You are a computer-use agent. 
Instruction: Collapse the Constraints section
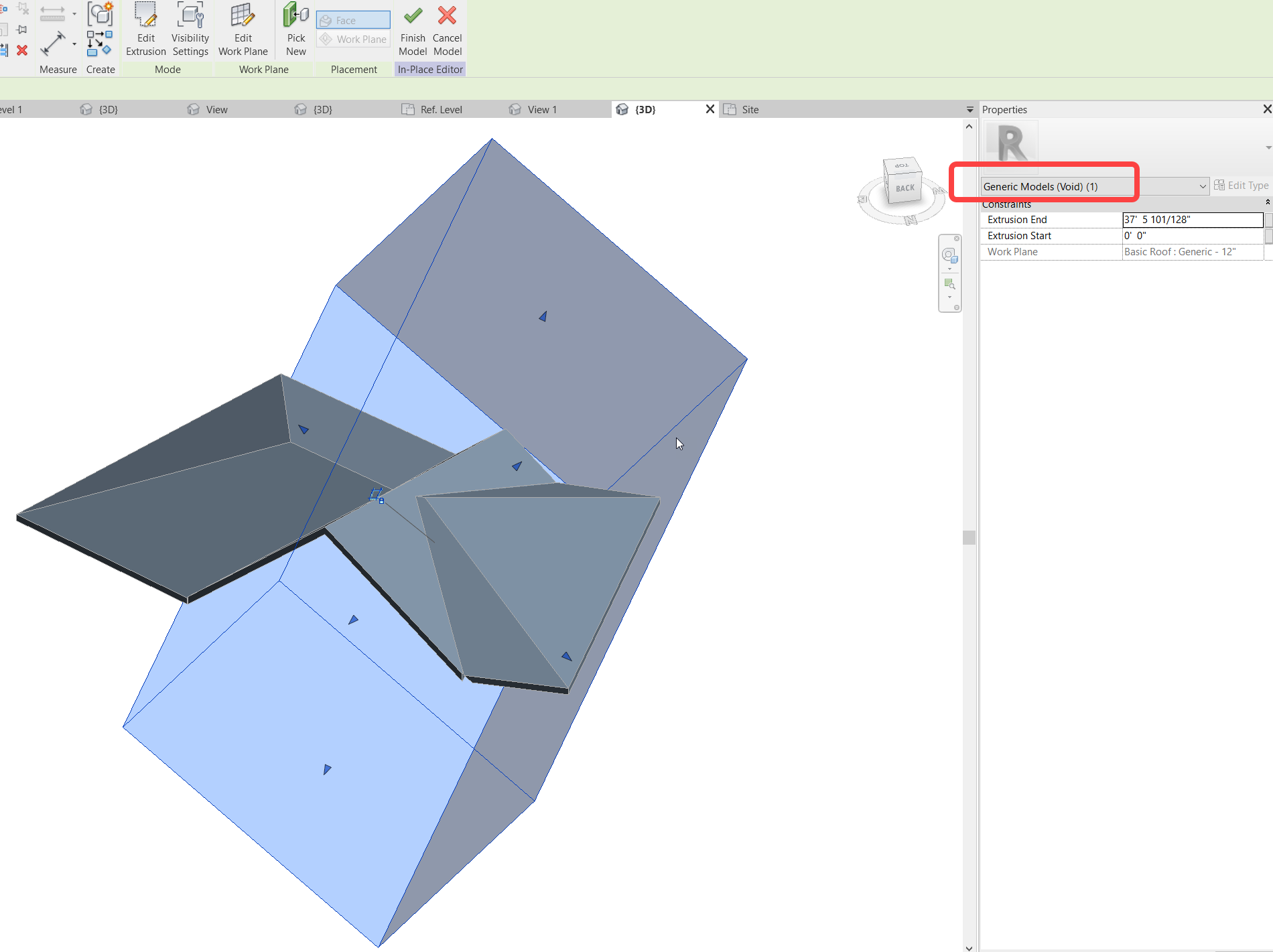(x=1267, y=202)
